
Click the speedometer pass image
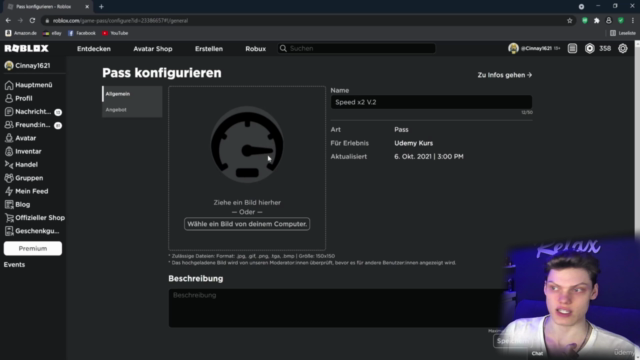click(x=247, y=144)
